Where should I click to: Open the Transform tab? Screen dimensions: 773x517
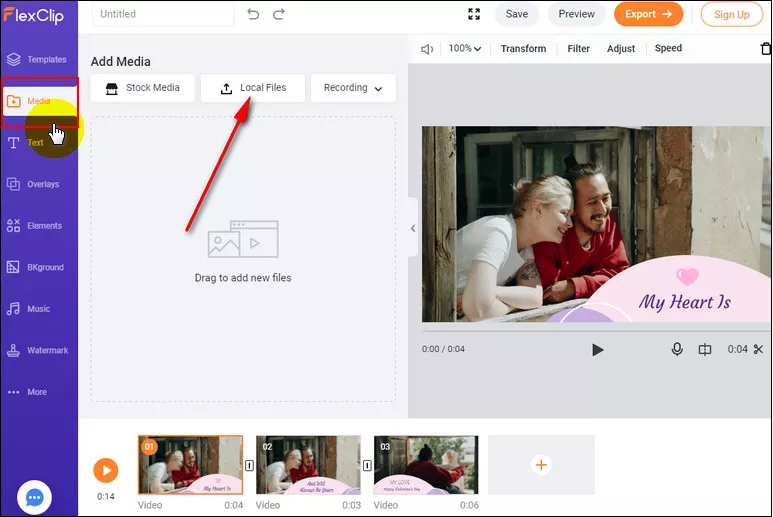[x=524, y=48]
